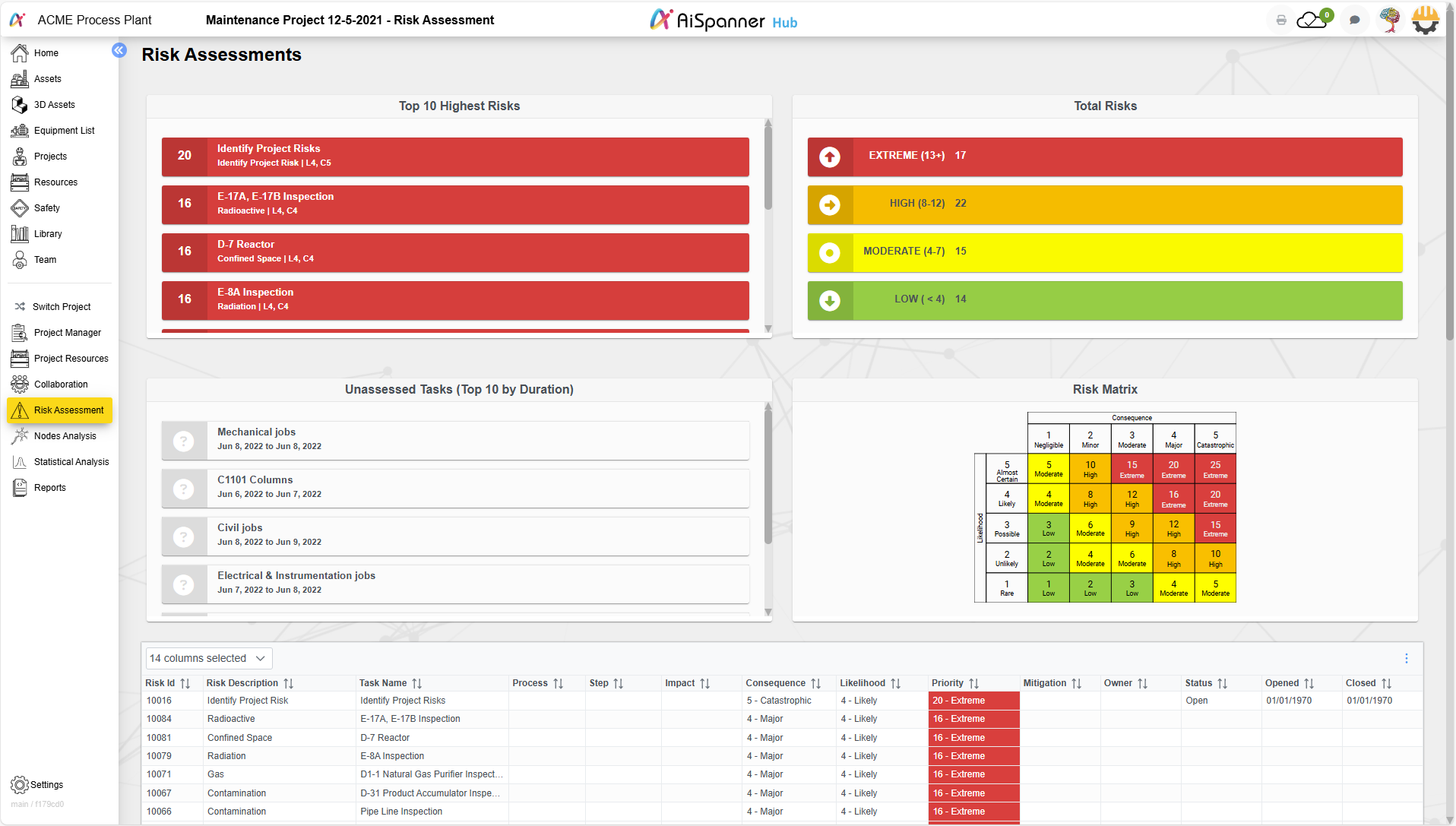Viewport: 1456px width, 826px height.
Task: Collapse the navigation sidebar
Action: click(119, 50)
